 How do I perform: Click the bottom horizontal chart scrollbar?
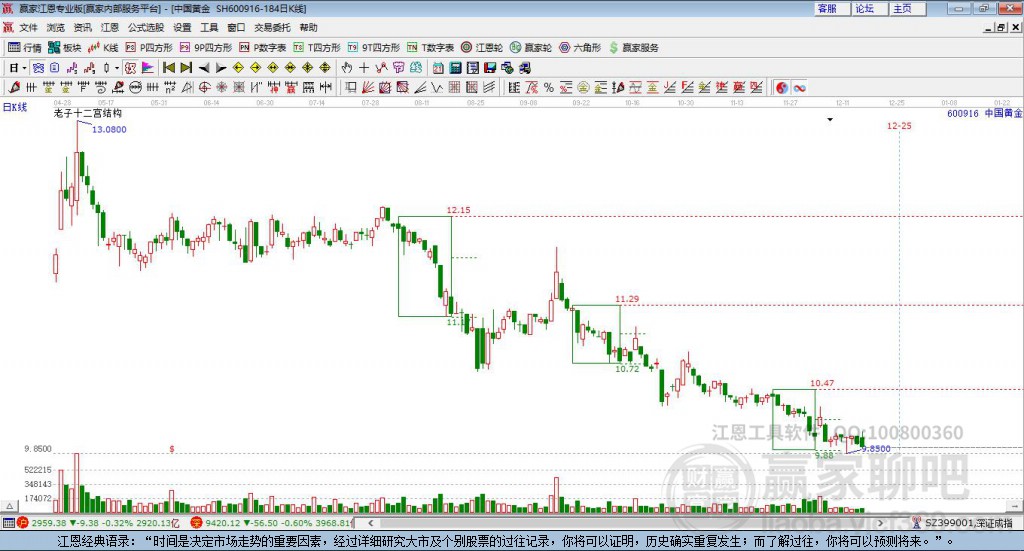click(x=626, y=523)
